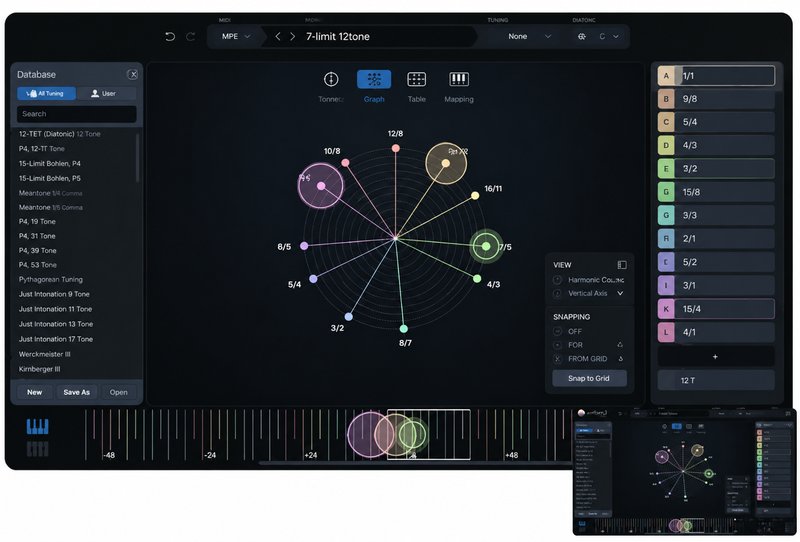Click the large yellow node on the graph

click(x=446, y=163)
